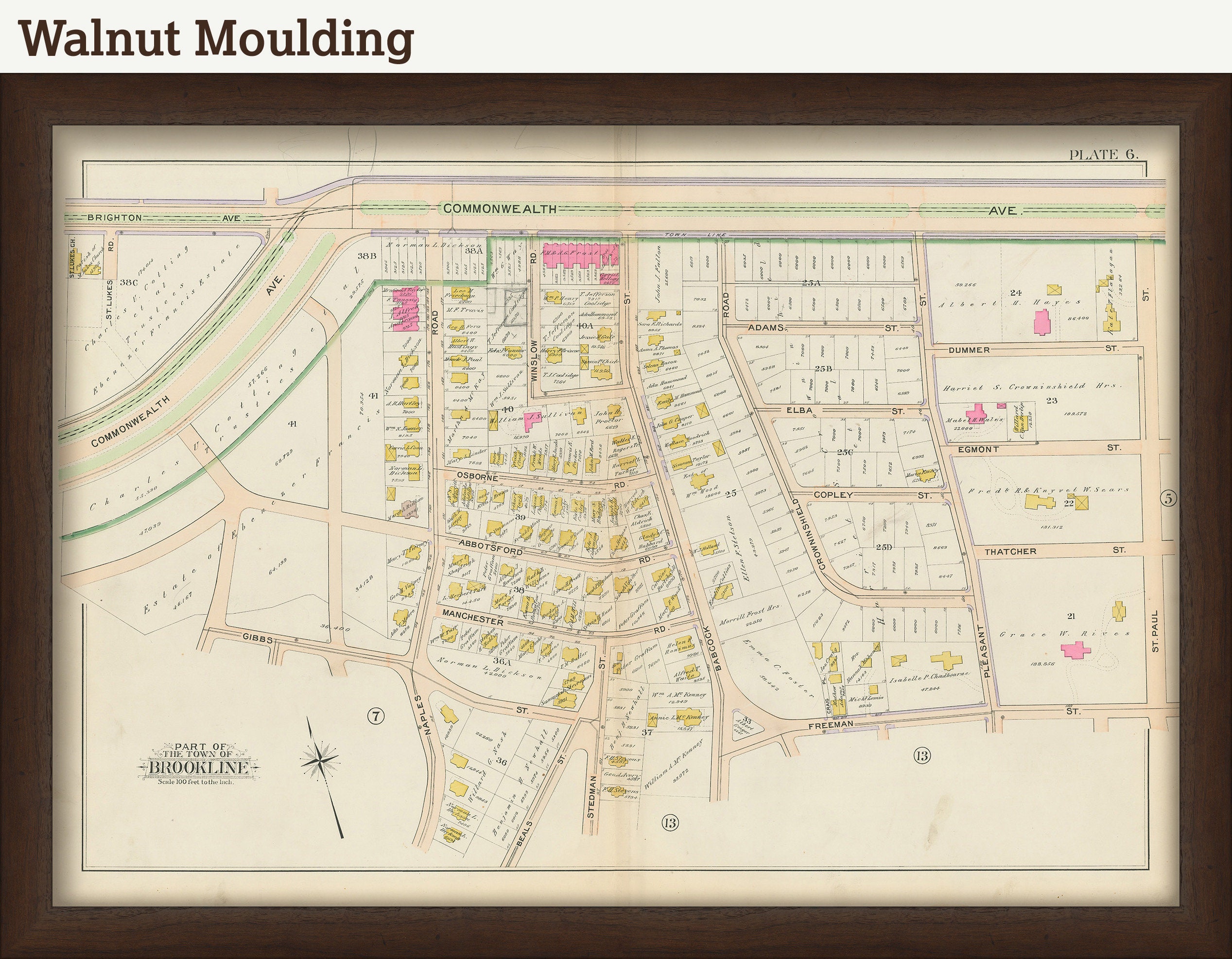Click the "COPLEY" street label
Viewport: 1232px width, 959px height.
(833, 495)
